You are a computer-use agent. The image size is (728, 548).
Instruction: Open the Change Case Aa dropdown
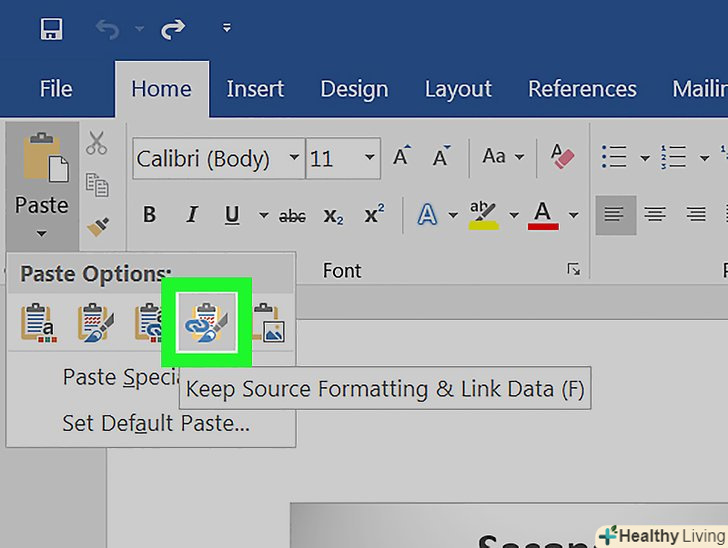503,157
